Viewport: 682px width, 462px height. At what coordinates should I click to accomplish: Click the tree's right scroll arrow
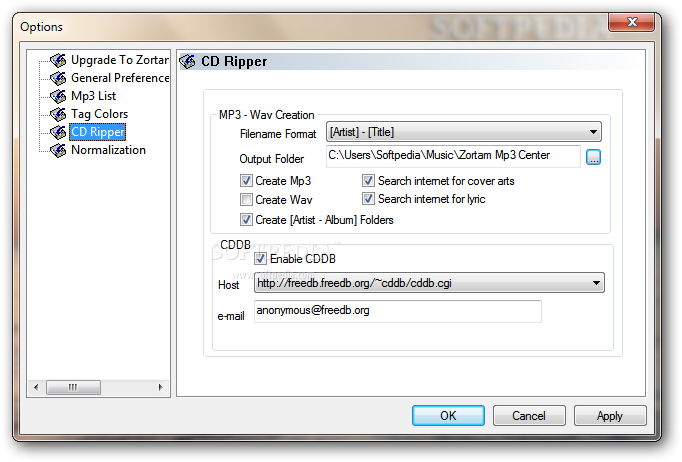160,387
